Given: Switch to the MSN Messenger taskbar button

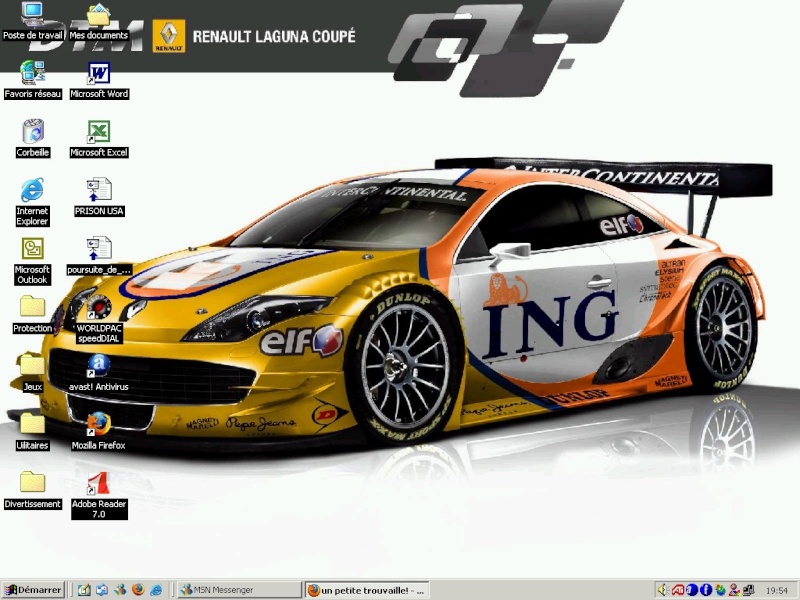Looking at the screenshot, I should click(x=240, y=590).
